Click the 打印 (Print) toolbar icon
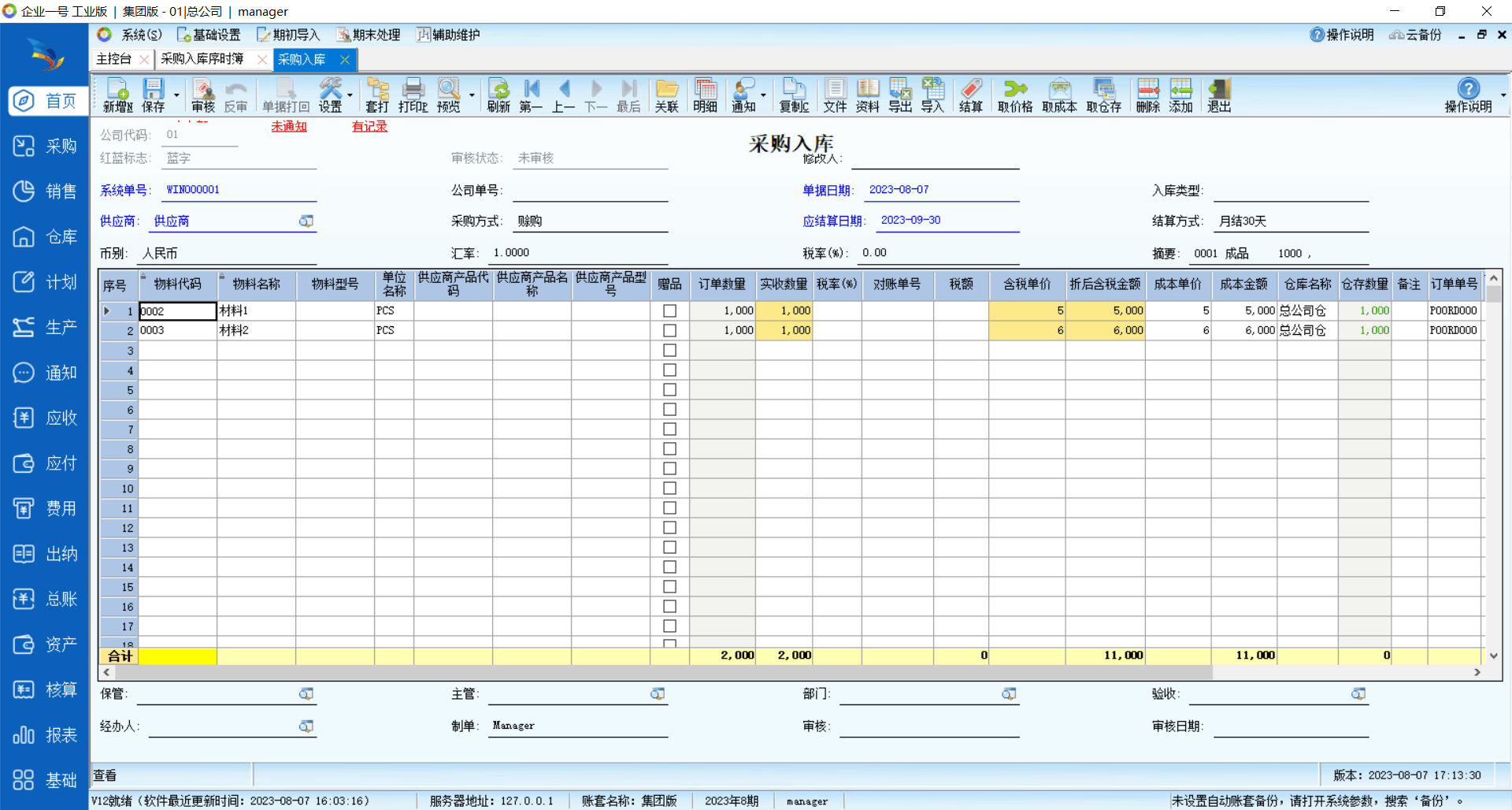 (x=413, y=95)
